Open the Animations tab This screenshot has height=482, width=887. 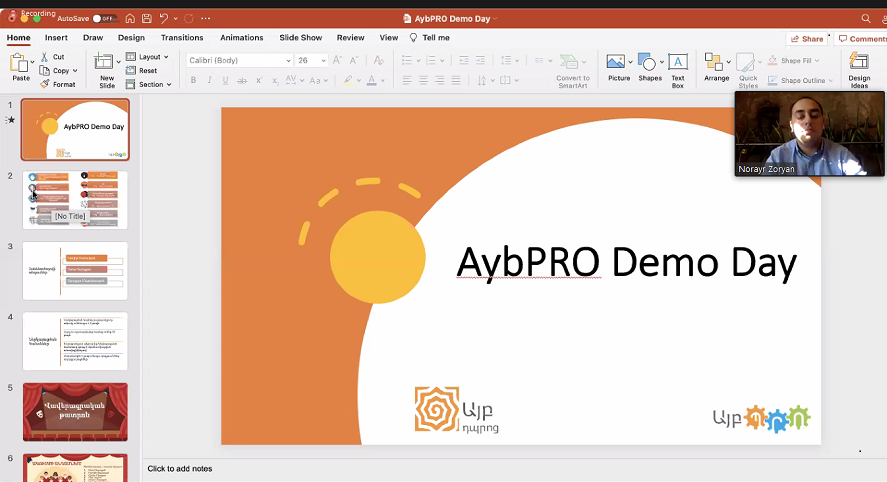(x=242, y=37)
